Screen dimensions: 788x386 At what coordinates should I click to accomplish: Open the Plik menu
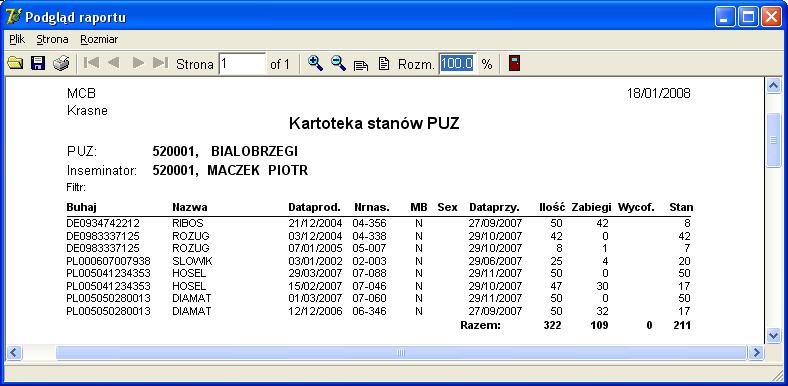pyautogui.click(x=17, y=39)
